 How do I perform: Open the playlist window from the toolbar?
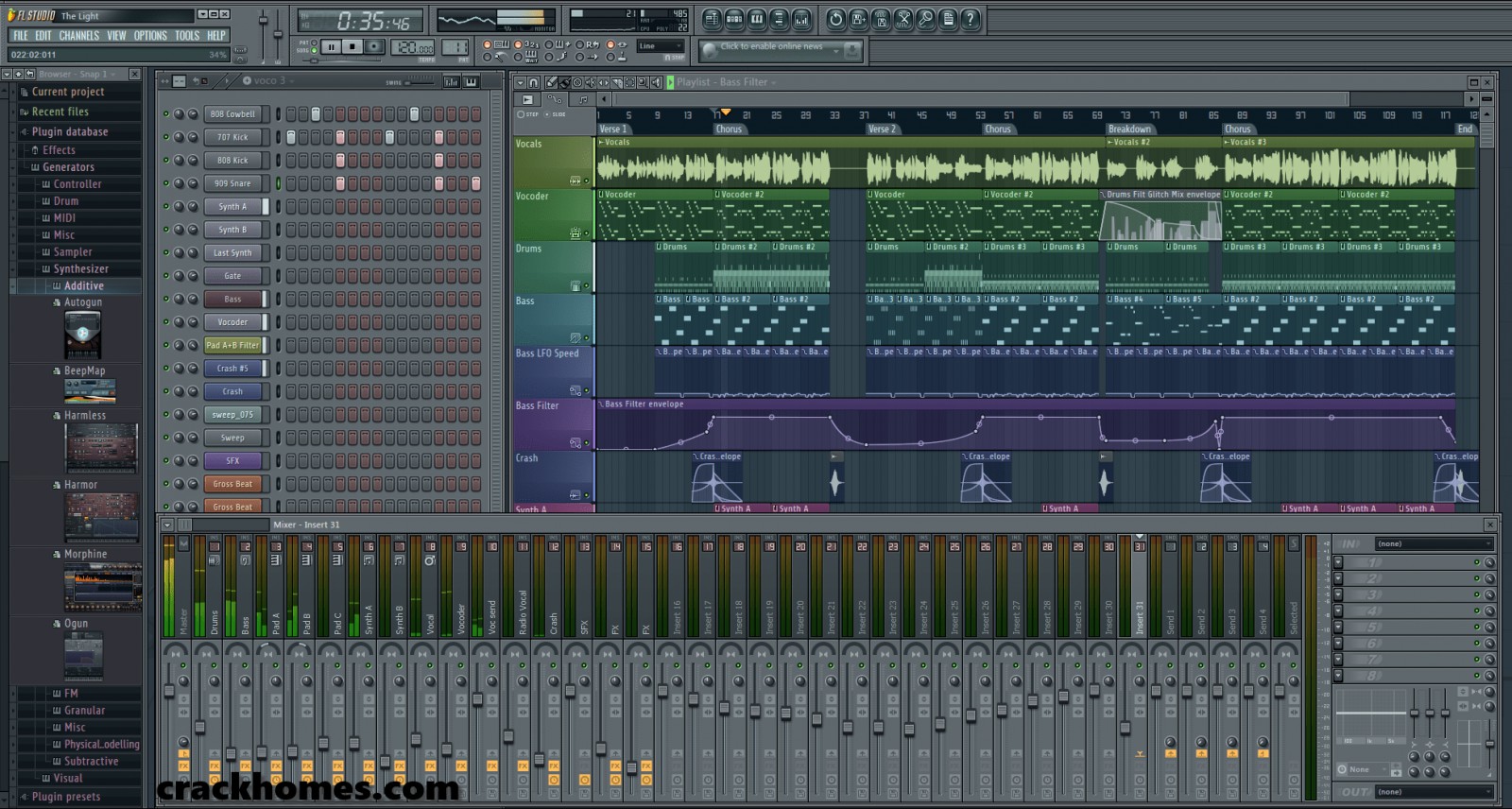pos(712,19)
